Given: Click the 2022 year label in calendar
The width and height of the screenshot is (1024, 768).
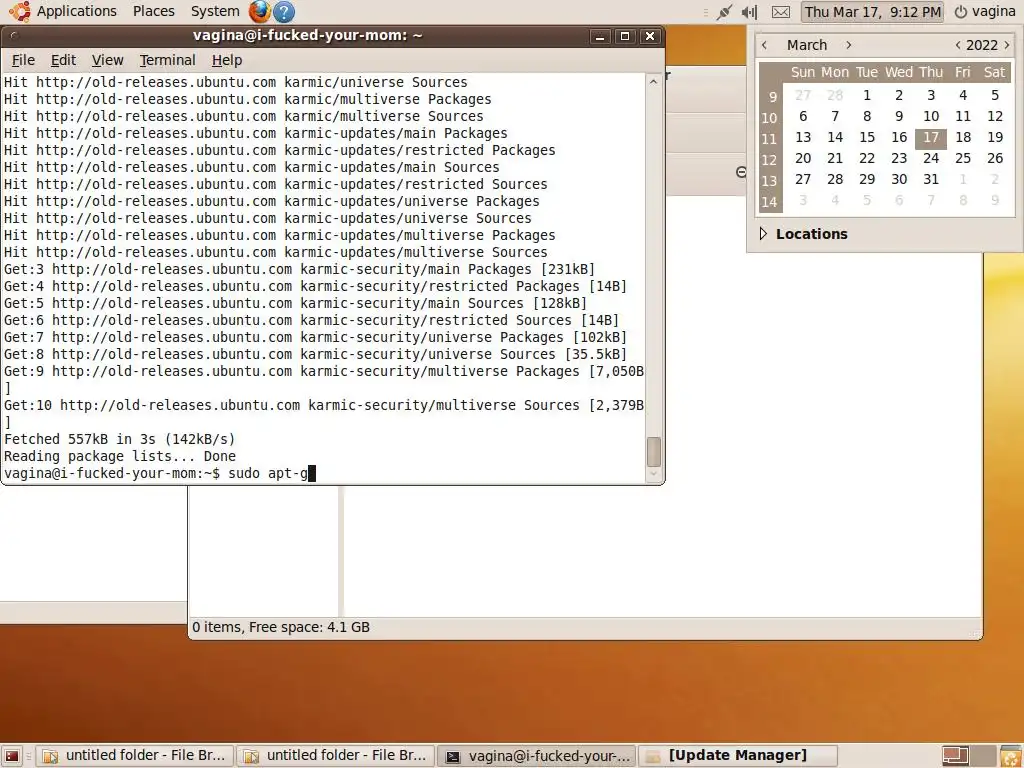Looking at the screenshot, I should [982, 45].
